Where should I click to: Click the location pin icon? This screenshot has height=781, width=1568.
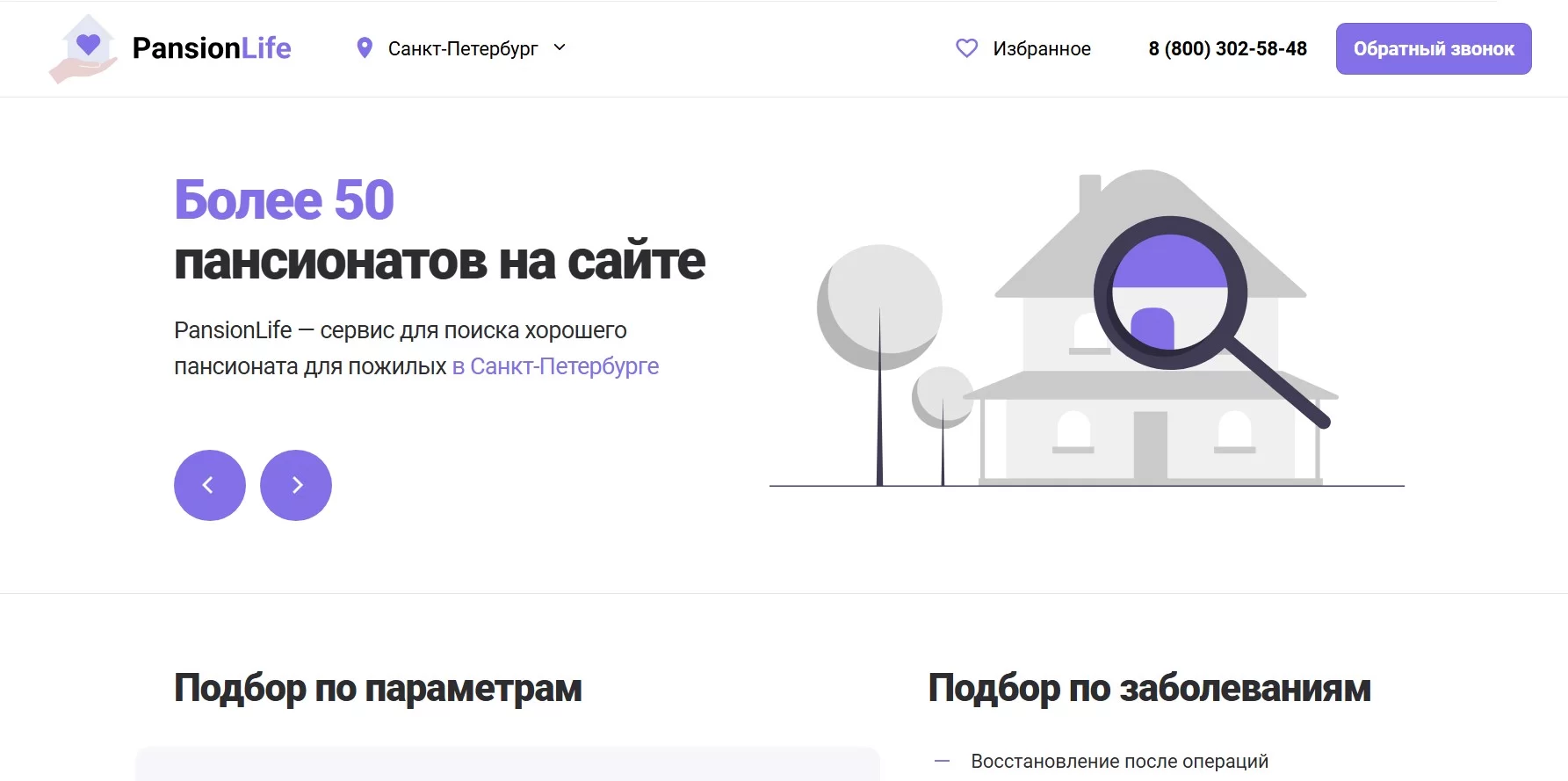point(365,48)
